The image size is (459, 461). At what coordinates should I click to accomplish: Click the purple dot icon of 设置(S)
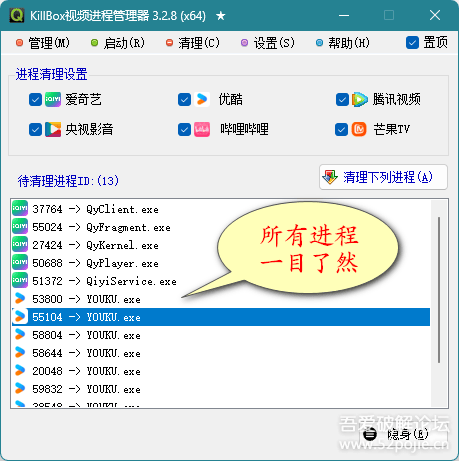(x=245, y=43)
